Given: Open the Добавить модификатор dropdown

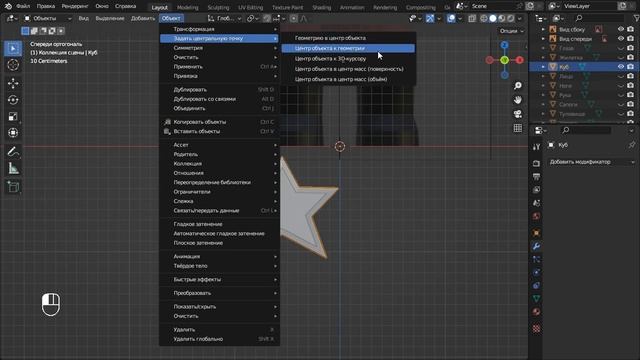Looking at the screenshot, I should pos(591,162).
